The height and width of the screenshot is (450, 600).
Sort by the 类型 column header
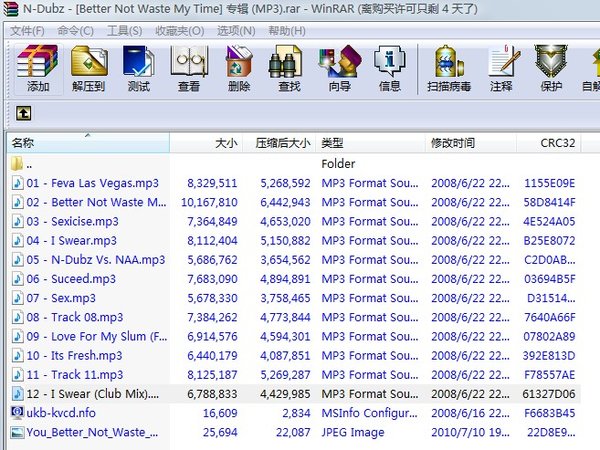coord(370,143)
